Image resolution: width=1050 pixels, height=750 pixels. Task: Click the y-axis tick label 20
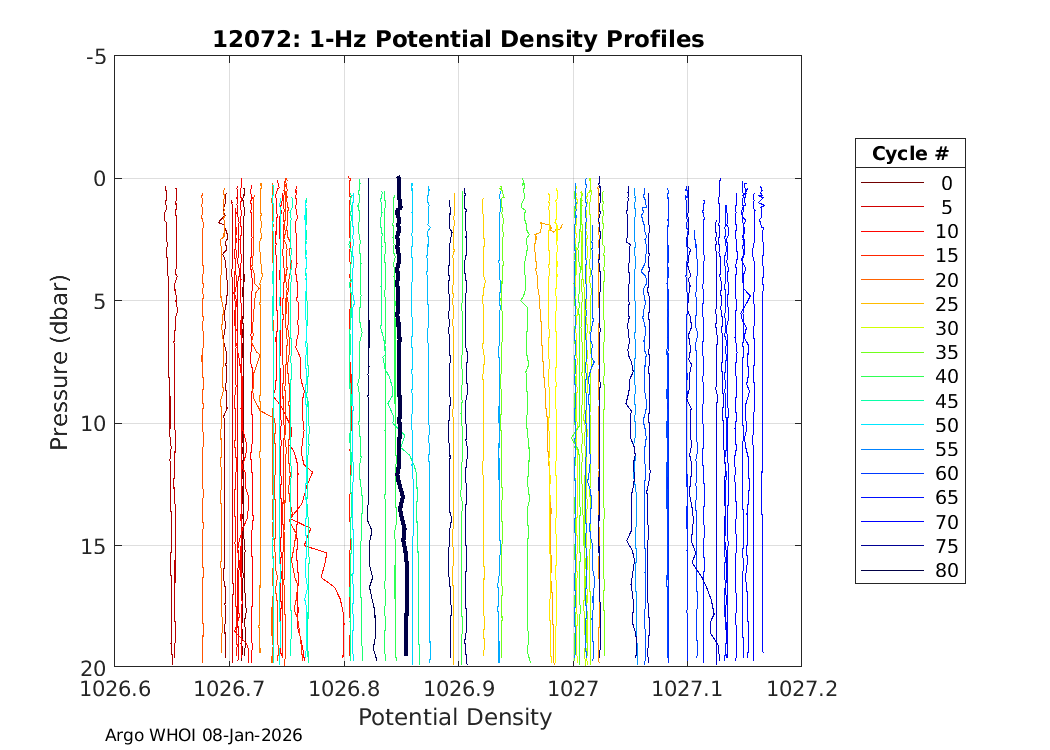coord(95,667)
